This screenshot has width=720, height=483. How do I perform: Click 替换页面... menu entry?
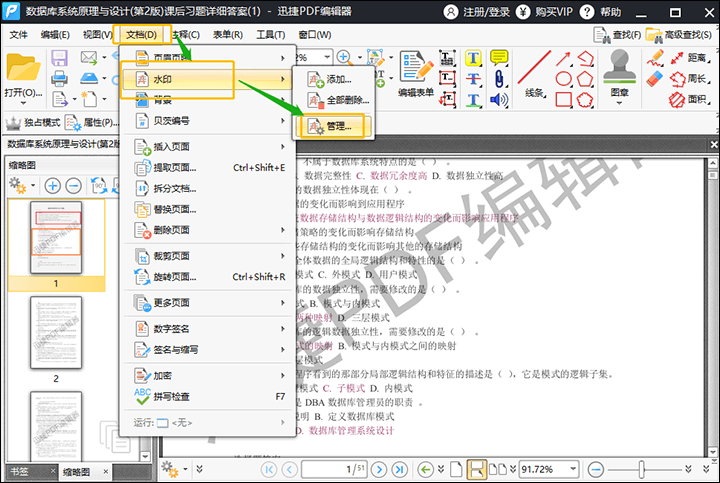point(207,209)
